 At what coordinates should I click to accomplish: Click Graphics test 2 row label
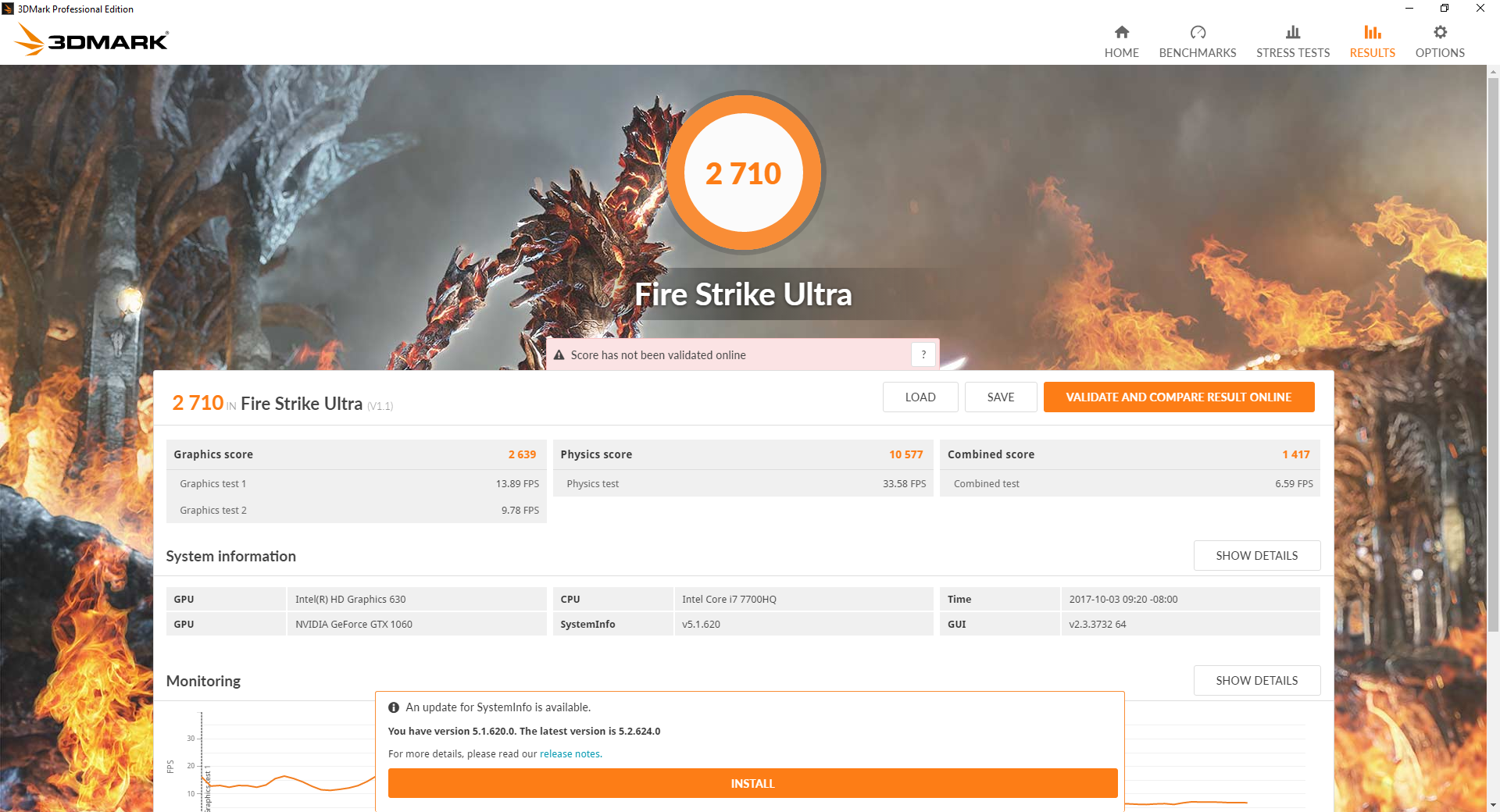point(212,511)
